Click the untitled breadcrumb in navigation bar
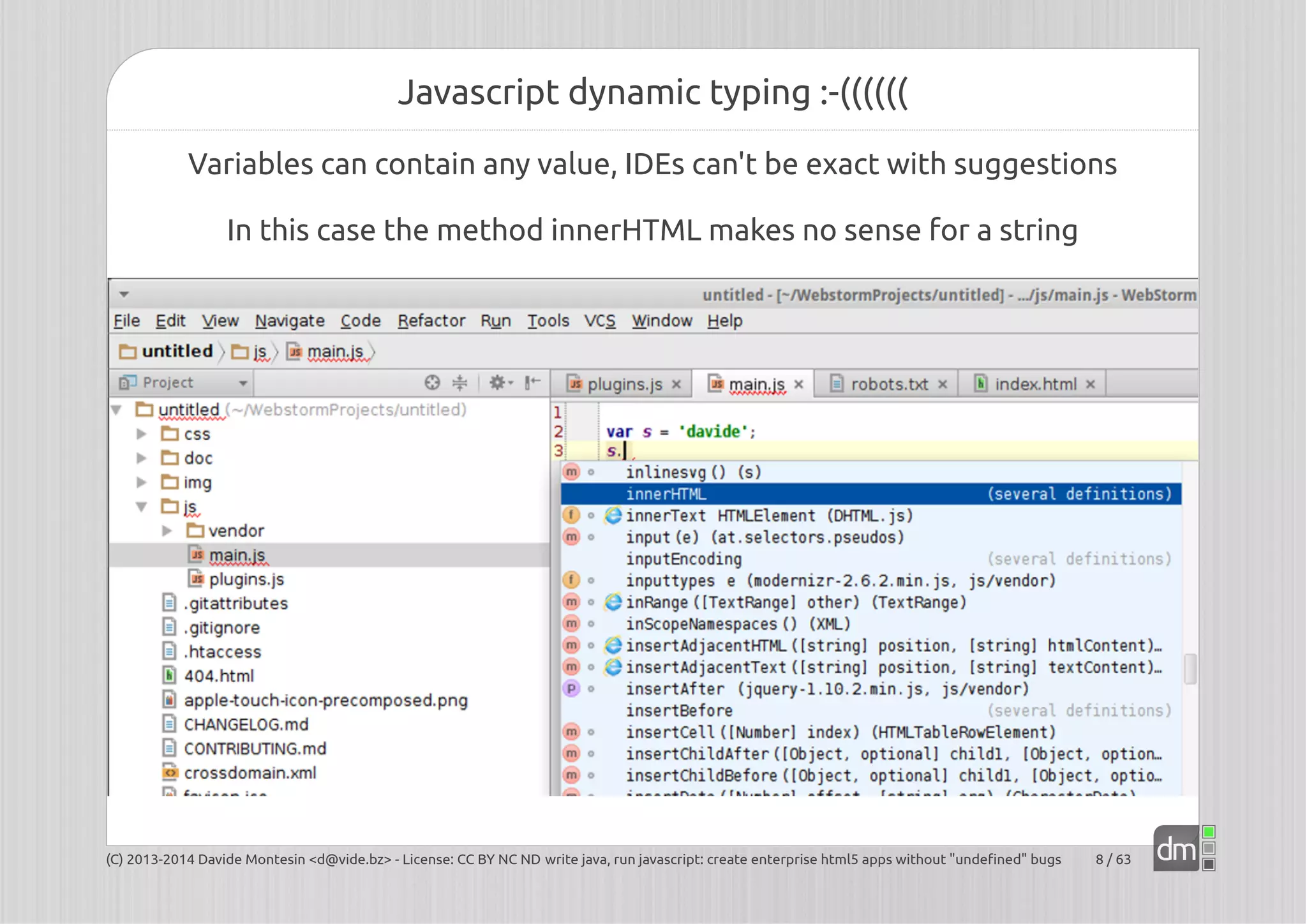 tap(166, 352)
